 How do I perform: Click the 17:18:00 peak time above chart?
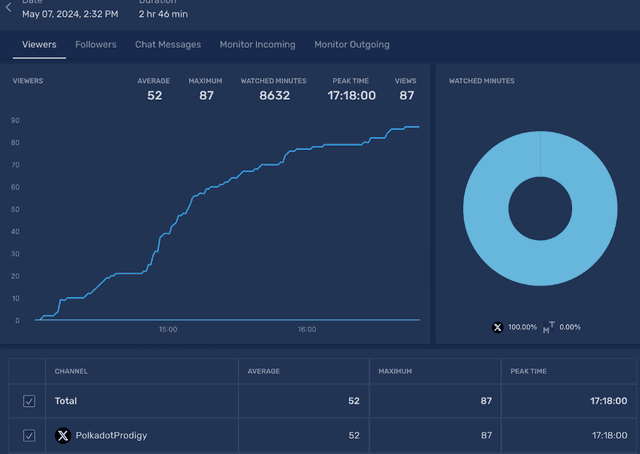351,96
